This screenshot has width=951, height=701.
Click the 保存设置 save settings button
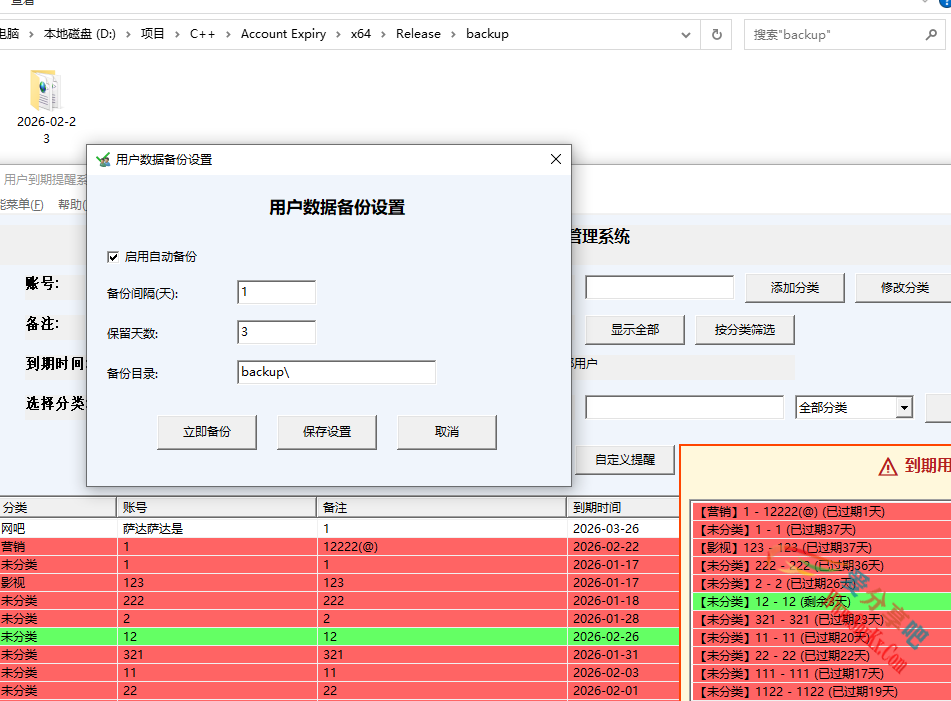point(327,432)
